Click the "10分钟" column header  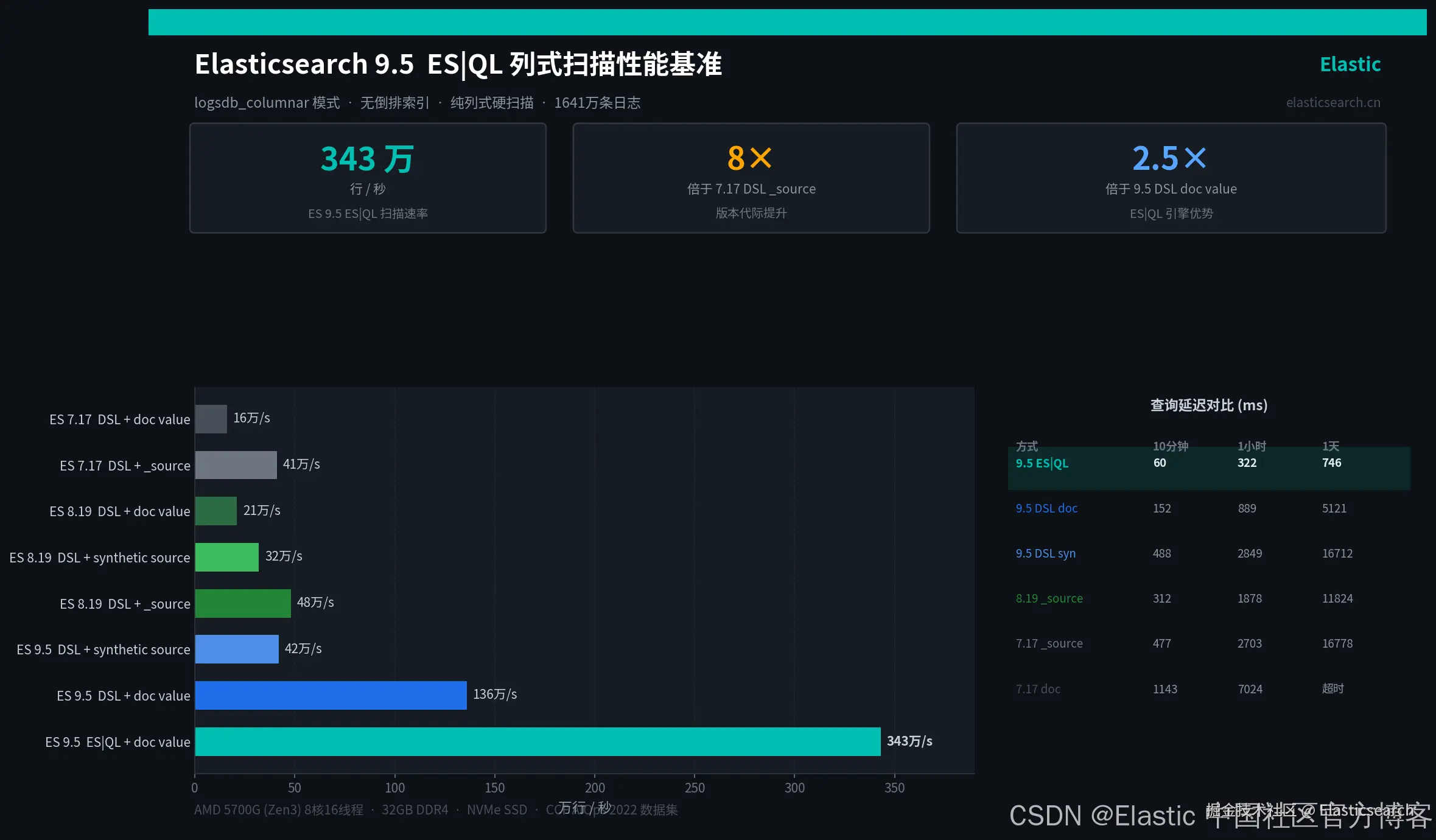point(1171,446)
